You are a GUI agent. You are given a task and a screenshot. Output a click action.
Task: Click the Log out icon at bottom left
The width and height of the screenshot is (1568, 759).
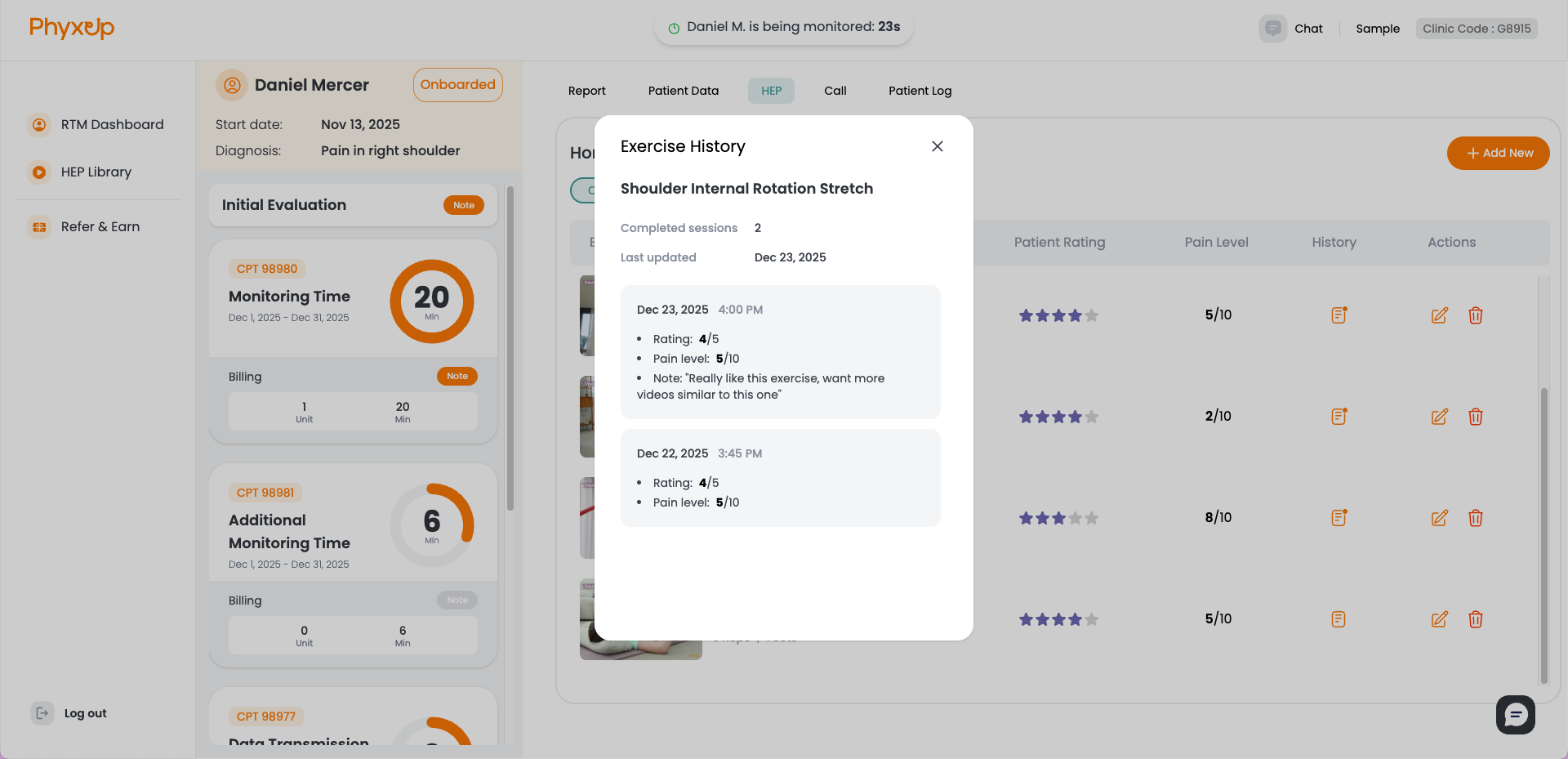coord(42,712)
